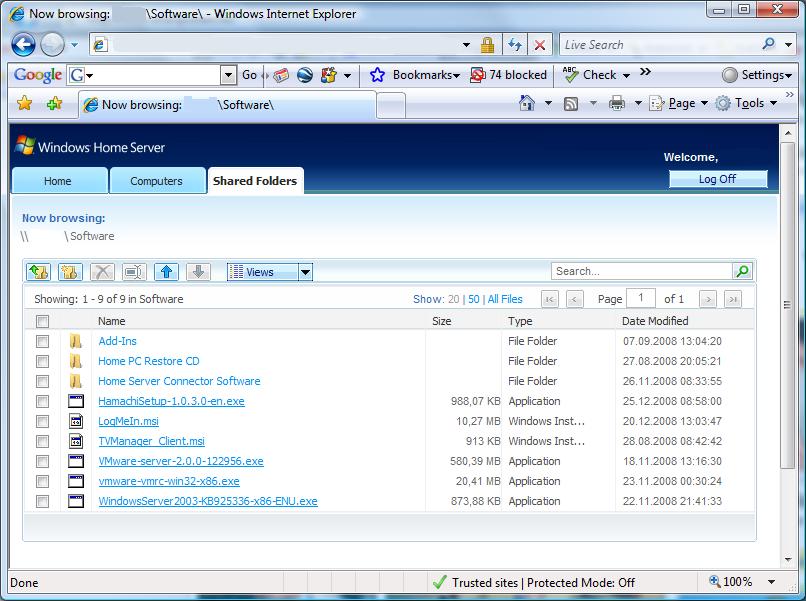
Task: Open the Page menu dropdown
Action: coord(704,103)
